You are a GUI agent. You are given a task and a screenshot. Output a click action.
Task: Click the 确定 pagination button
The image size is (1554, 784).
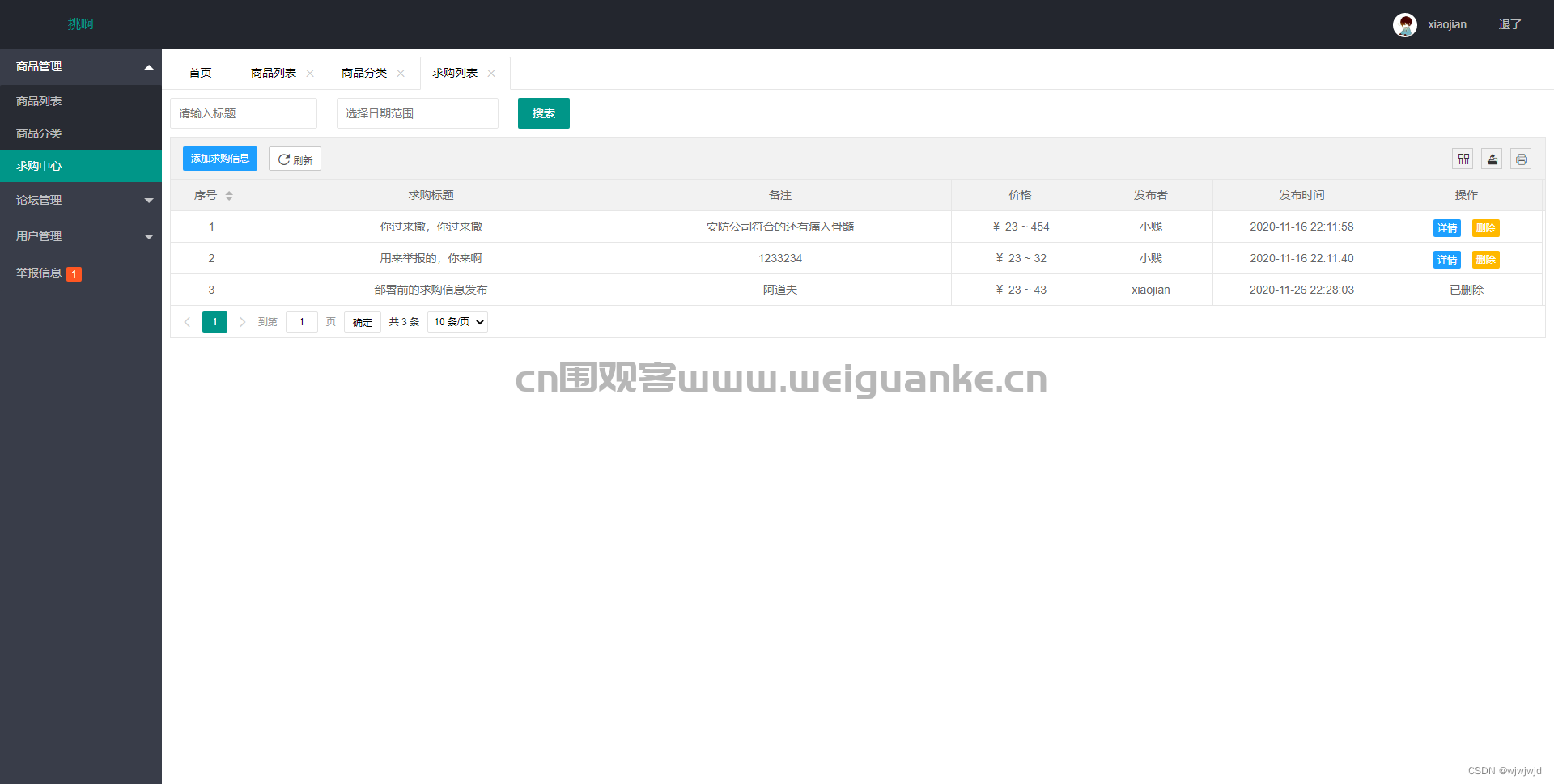[x=363, y=322]
